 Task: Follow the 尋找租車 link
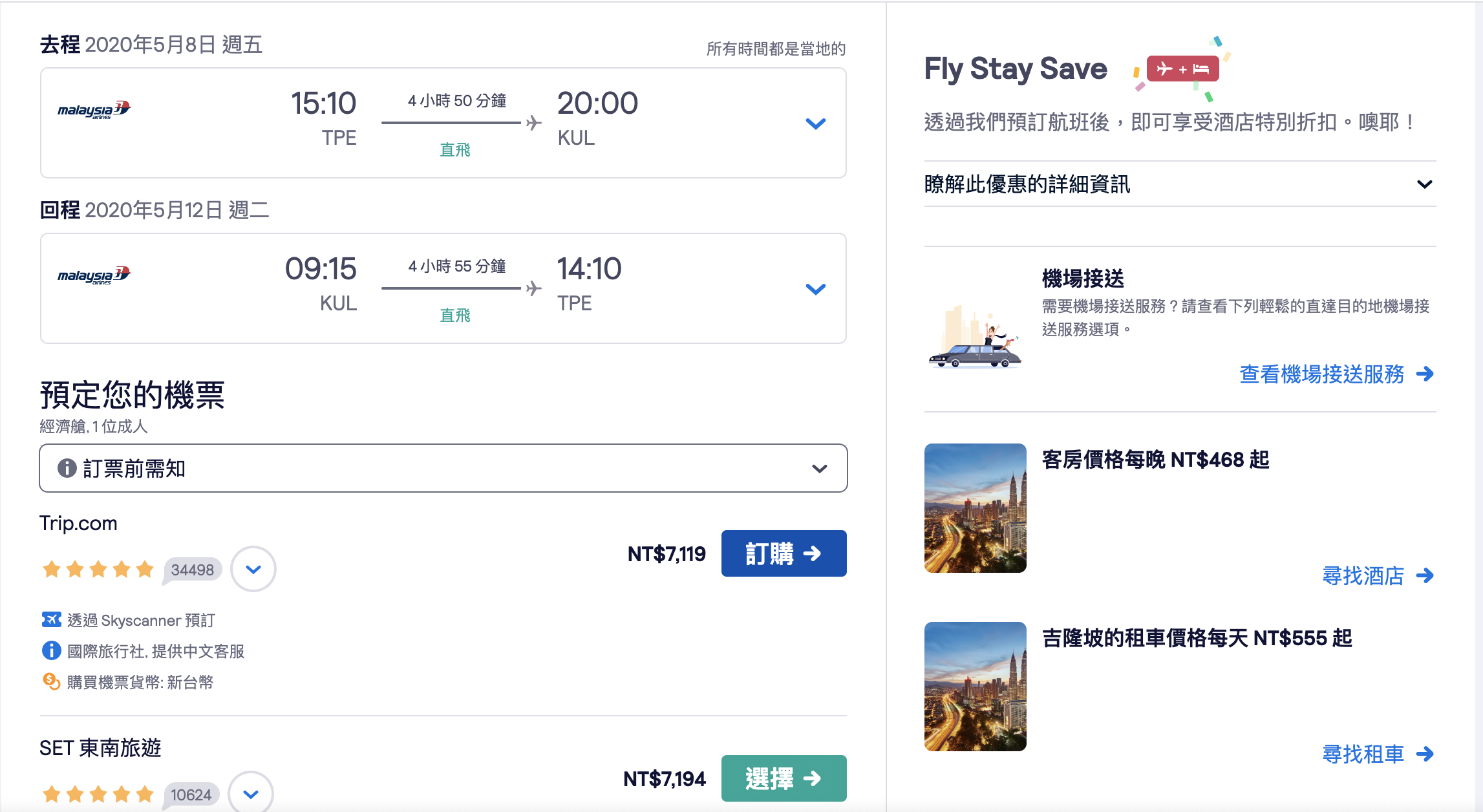(1377, 754)
